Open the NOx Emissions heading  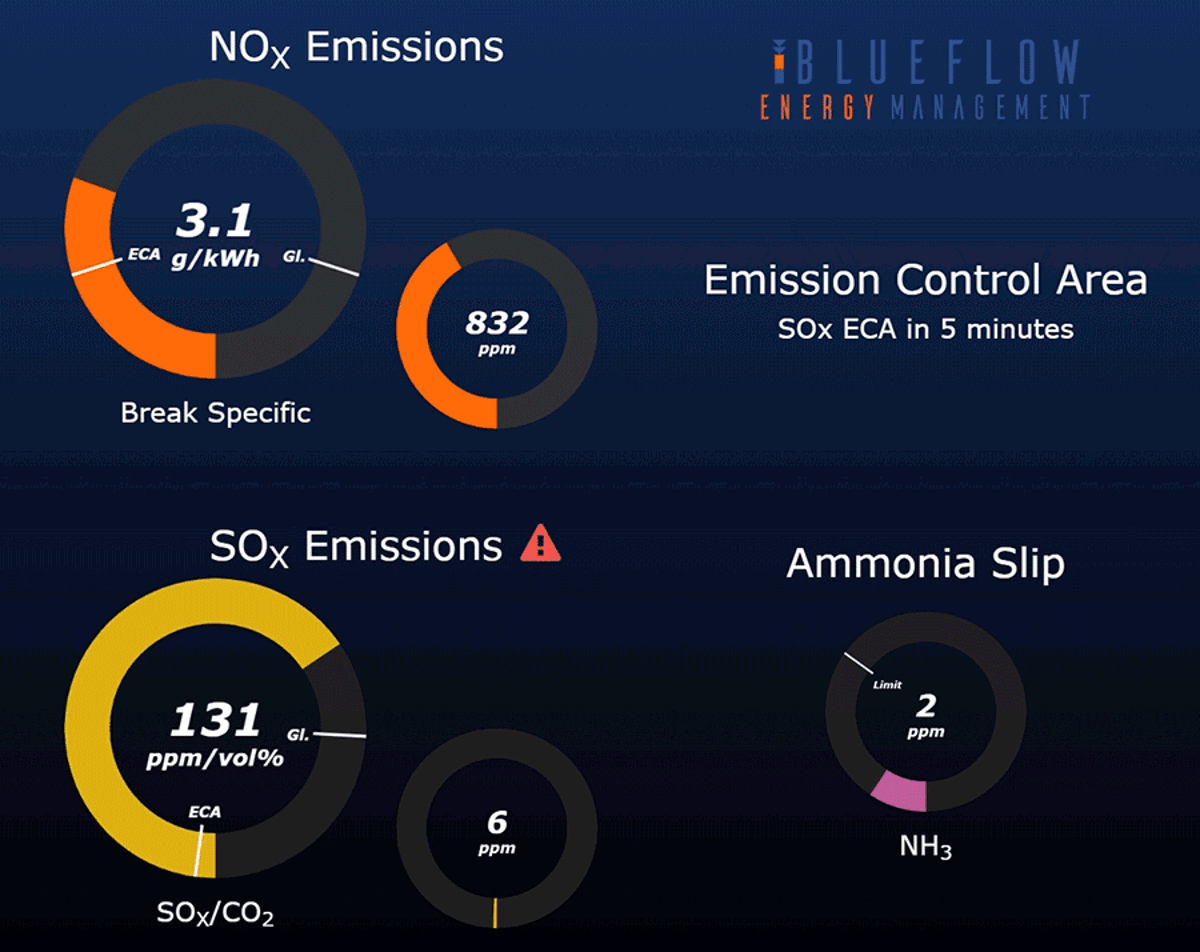click(356, 47)
